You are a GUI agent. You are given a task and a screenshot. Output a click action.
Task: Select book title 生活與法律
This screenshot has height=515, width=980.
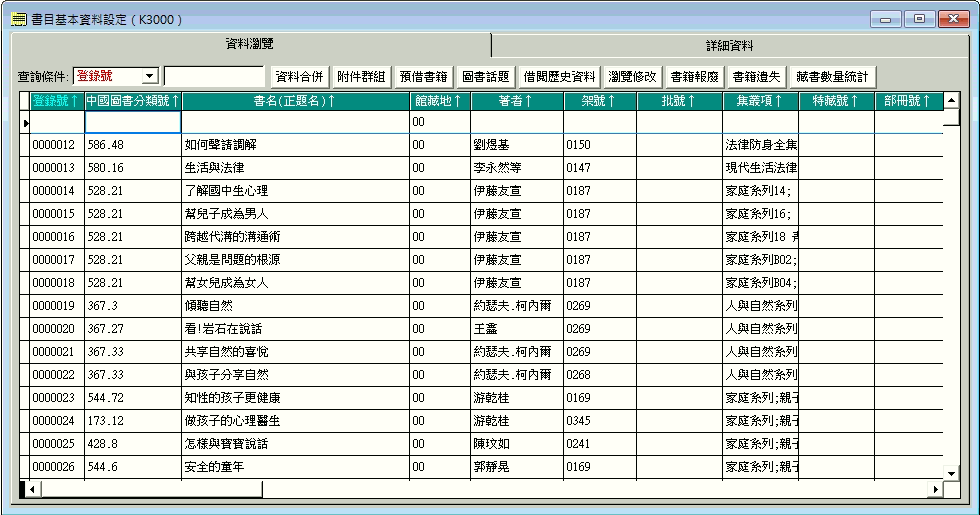coord(214,168)
